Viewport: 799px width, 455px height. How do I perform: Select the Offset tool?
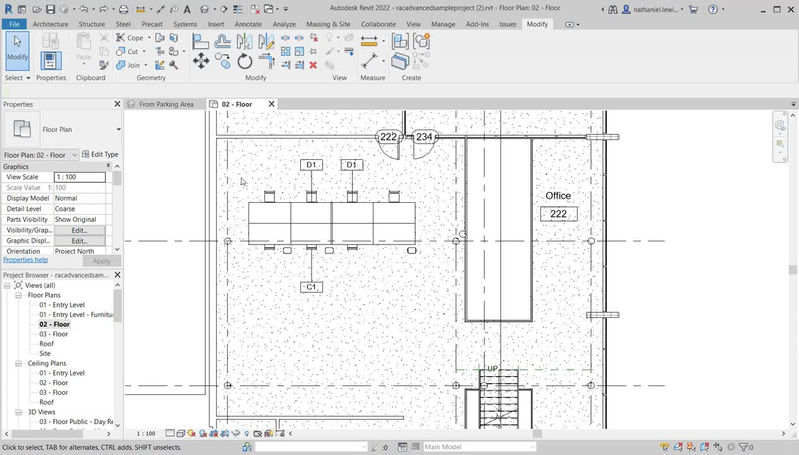click(x=223, y=41)
